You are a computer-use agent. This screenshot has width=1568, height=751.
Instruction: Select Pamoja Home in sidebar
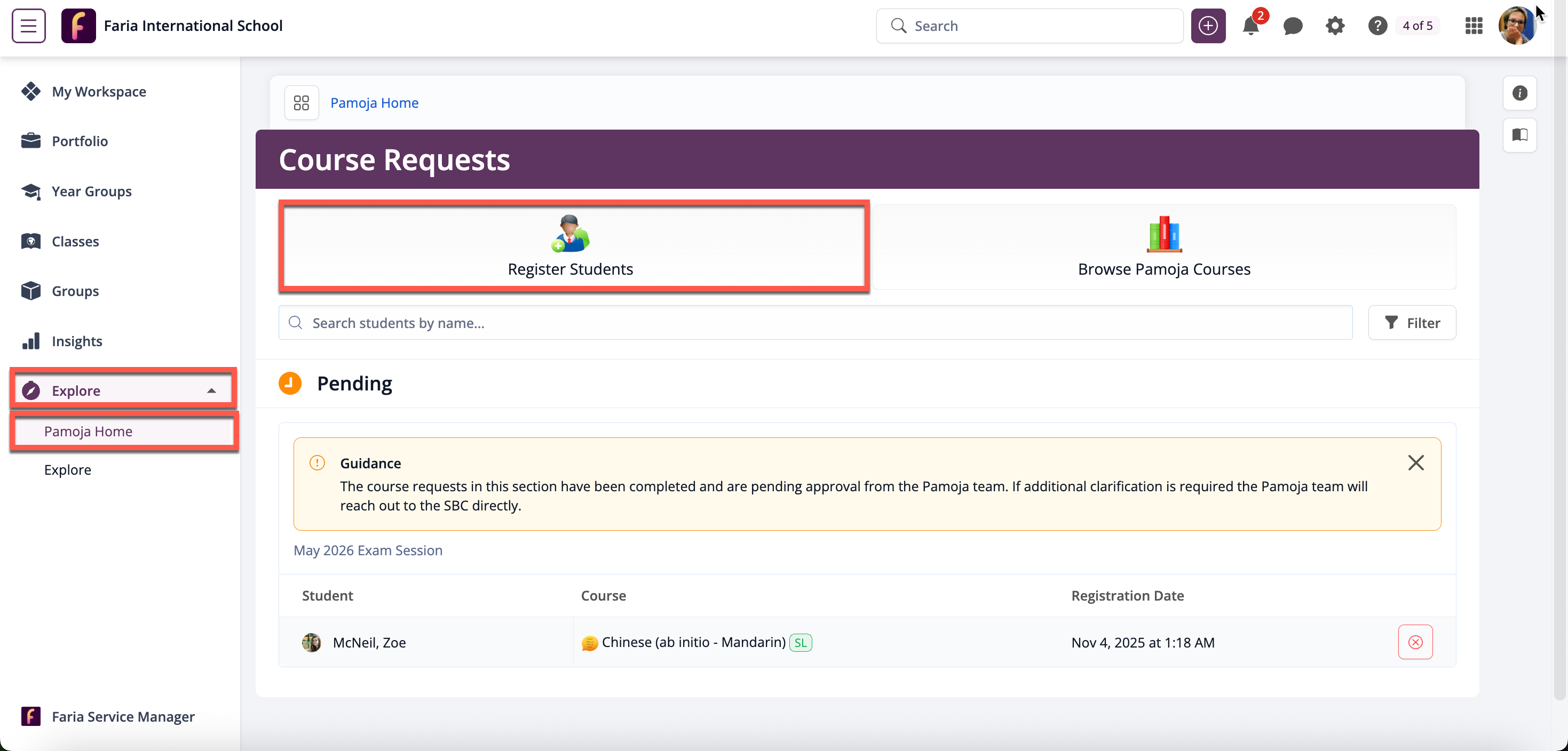tap(88, 431)
